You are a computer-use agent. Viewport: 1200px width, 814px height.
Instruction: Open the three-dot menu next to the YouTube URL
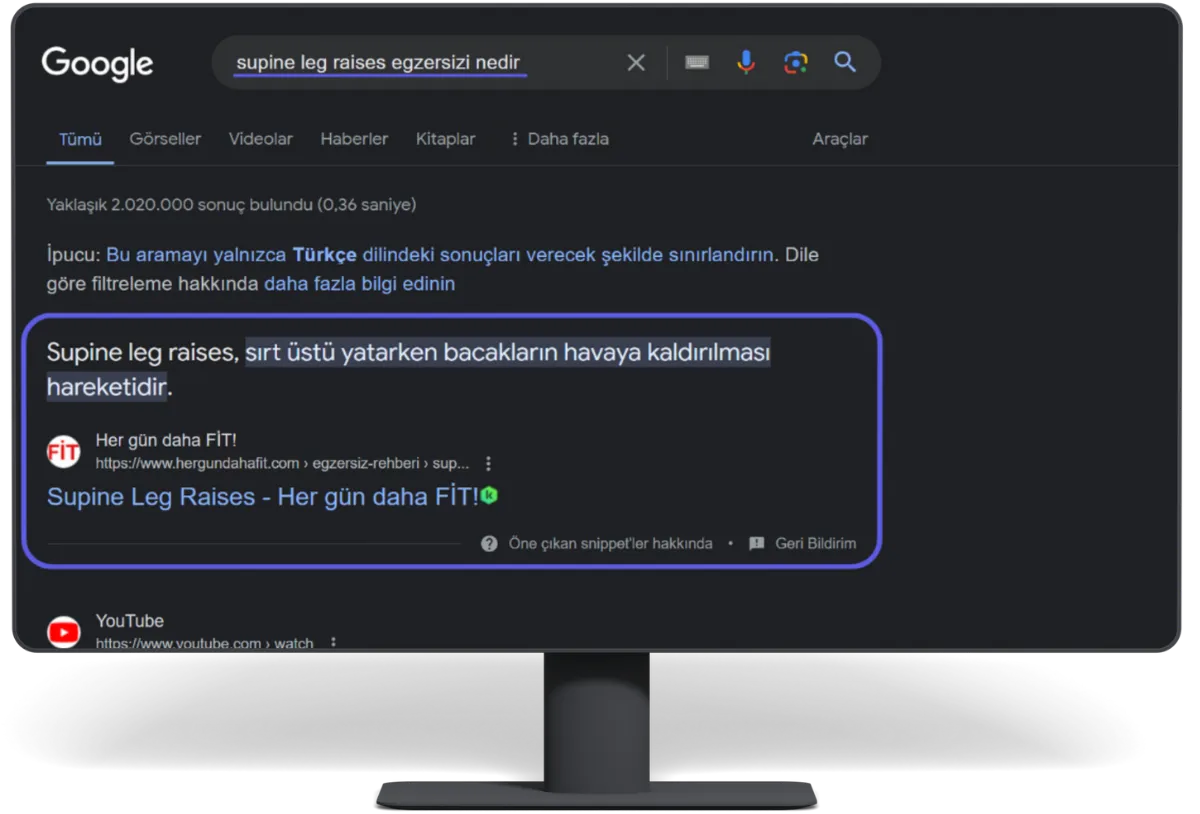click(333, 643)
